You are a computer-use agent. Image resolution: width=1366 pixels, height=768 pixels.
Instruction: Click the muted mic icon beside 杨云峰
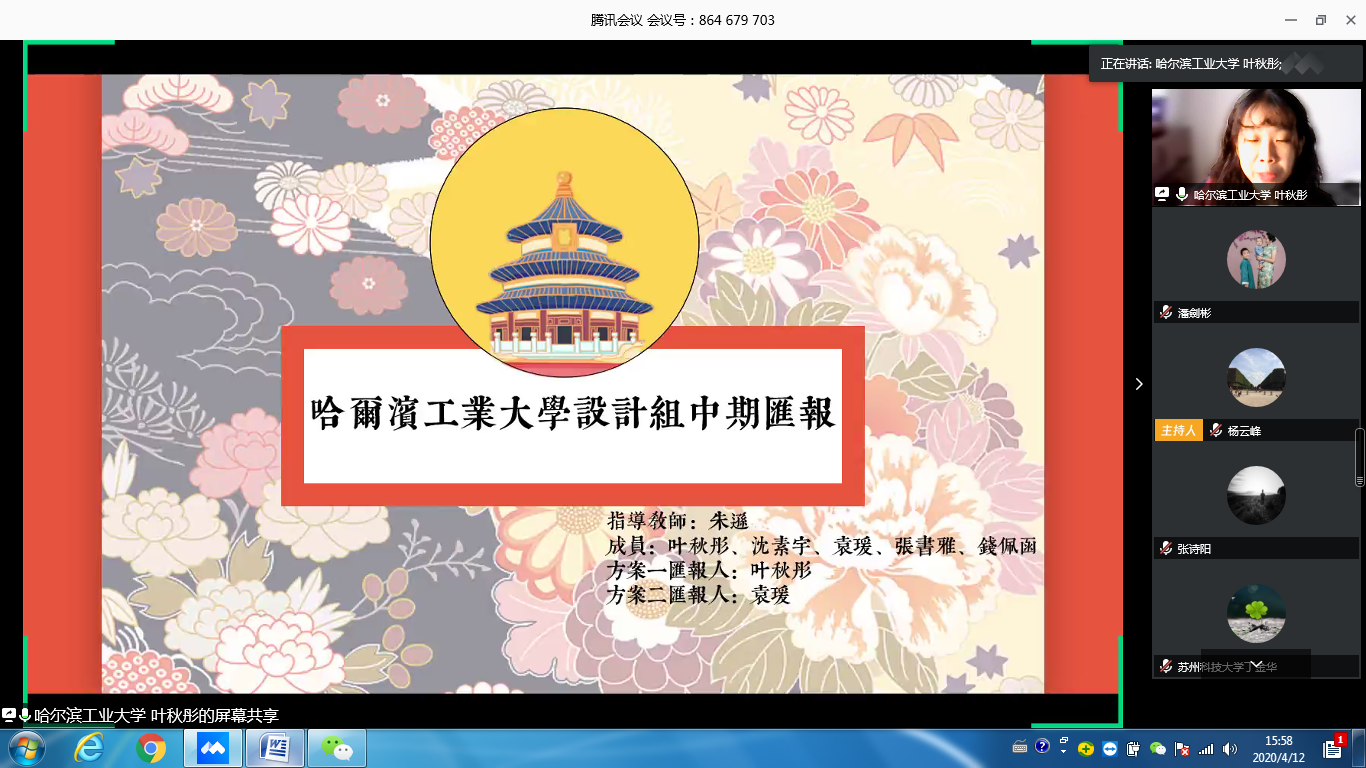1215,431
